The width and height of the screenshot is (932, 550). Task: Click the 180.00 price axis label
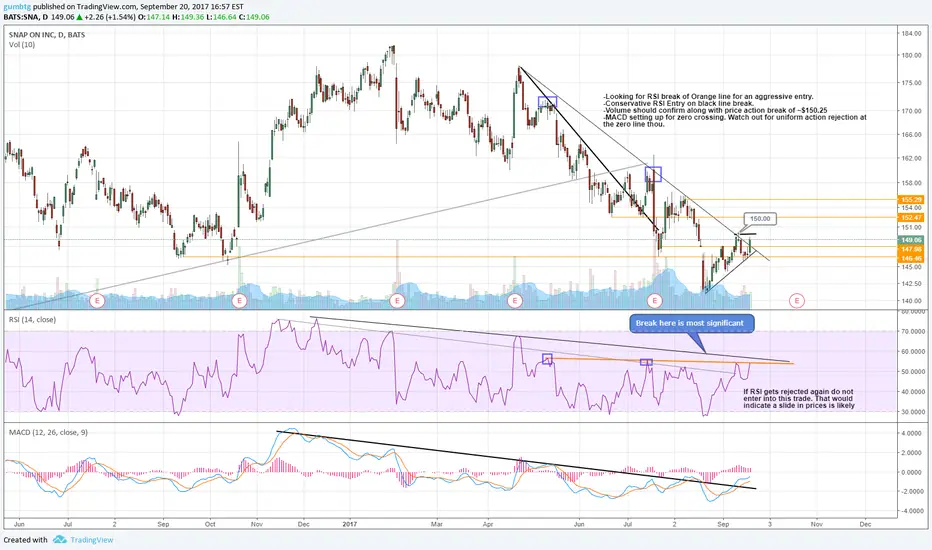click(911, 56)
